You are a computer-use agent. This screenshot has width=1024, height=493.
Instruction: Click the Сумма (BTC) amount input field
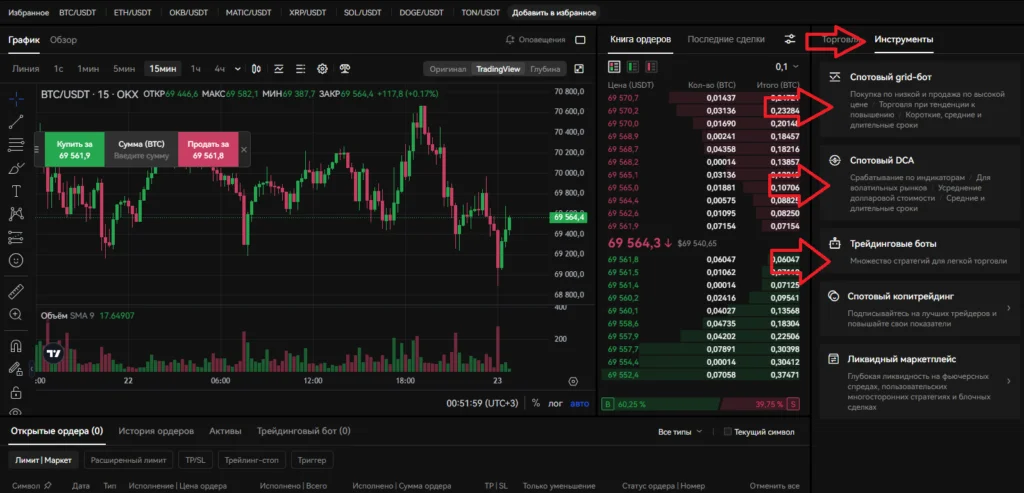(140, 151)
